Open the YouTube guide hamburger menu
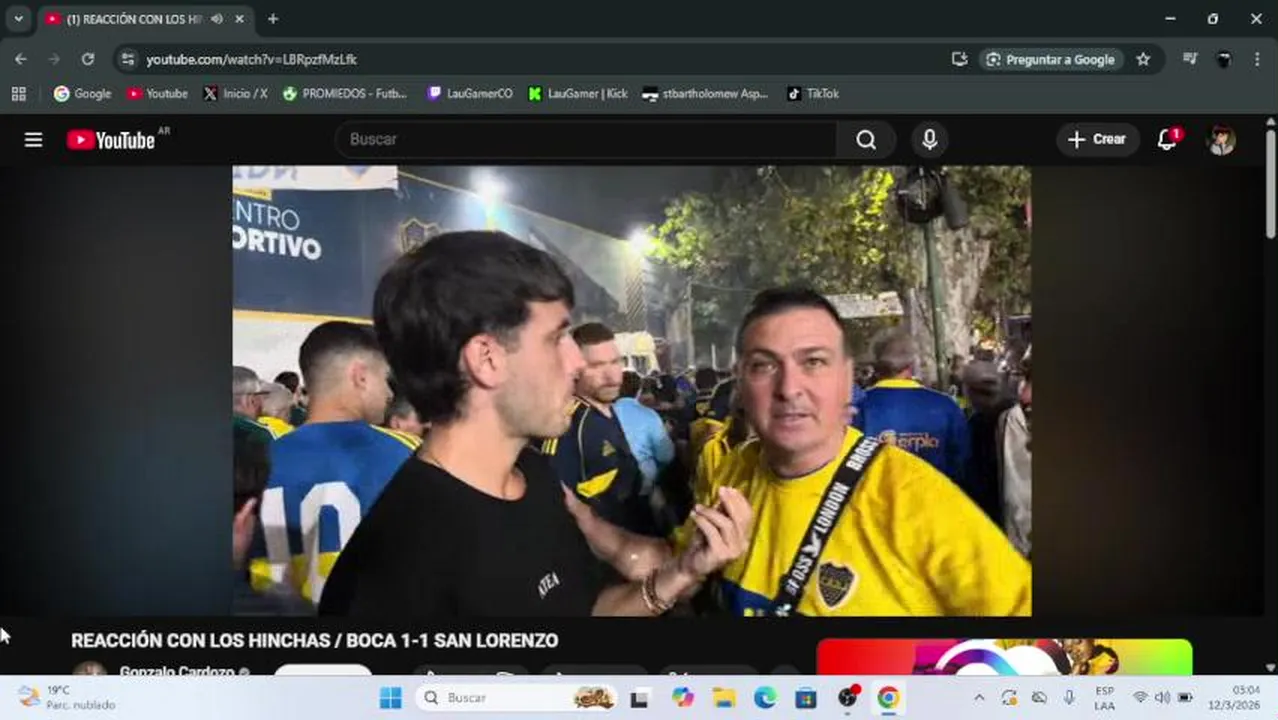This screenshot has height=720, width=1278. tap(33, 140)
